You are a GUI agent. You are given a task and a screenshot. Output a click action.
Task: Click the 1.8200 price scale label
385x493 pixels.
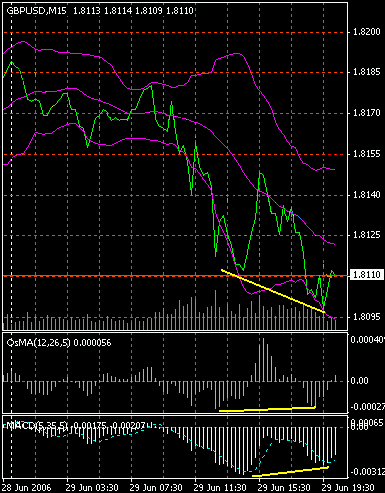tap(367, 32)
